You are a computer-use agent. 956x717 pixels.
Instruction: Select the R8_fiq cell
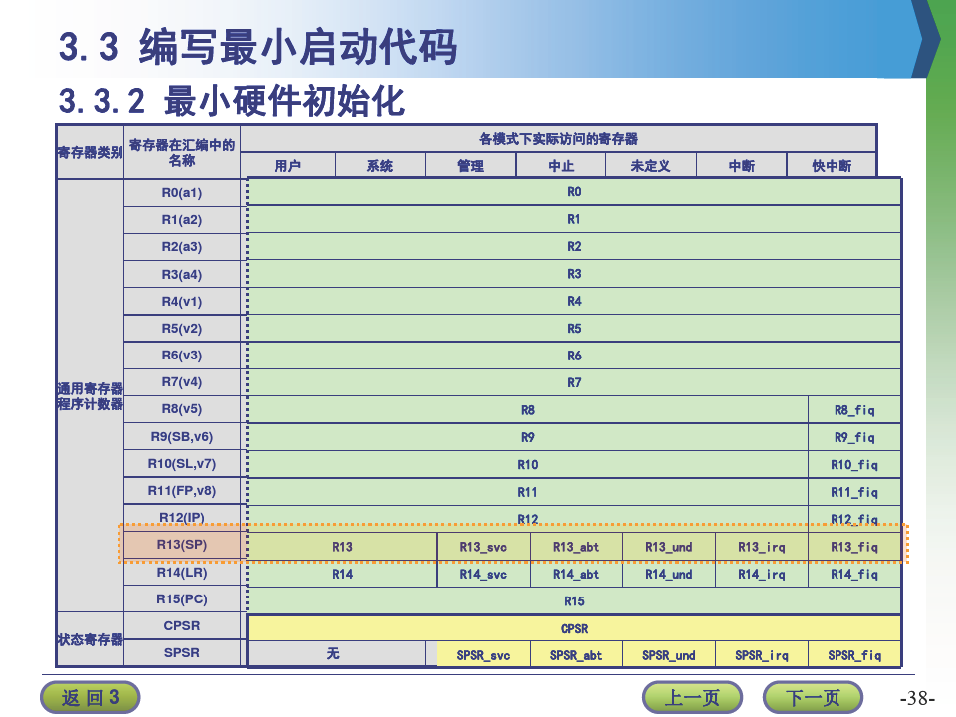point(854,410)
